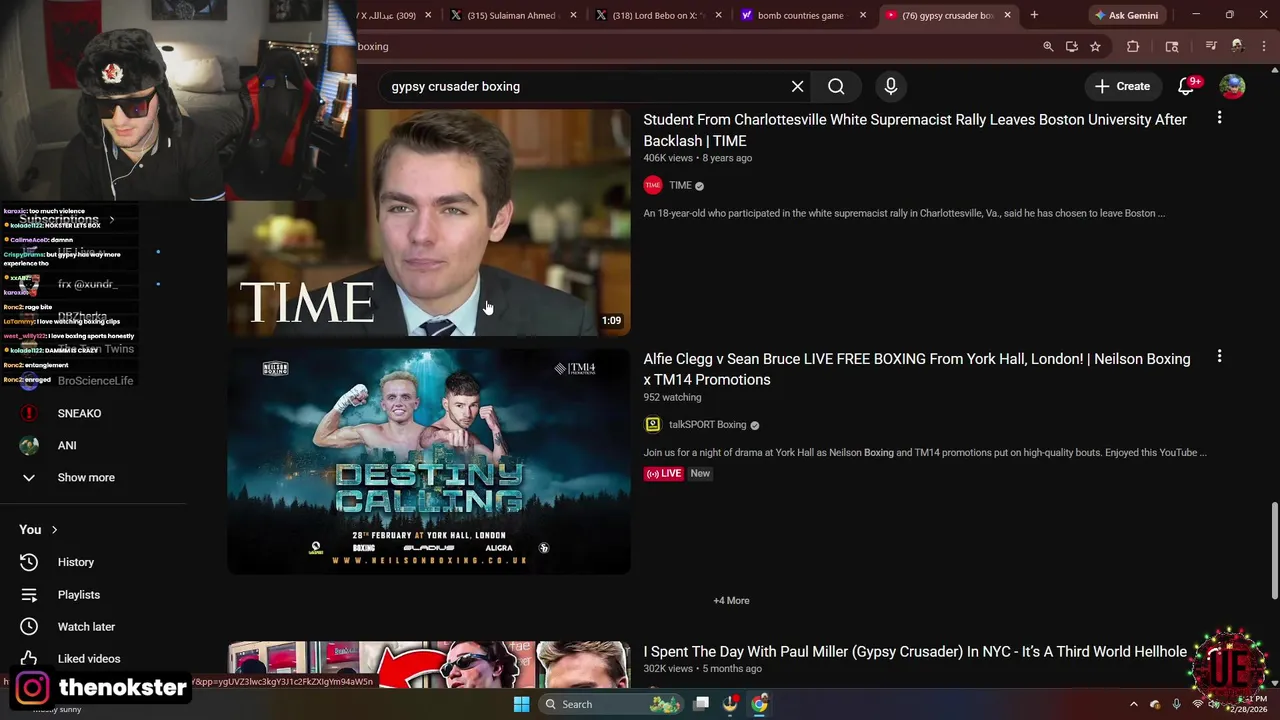Open YouTube notifications bell

(1186, 86)
